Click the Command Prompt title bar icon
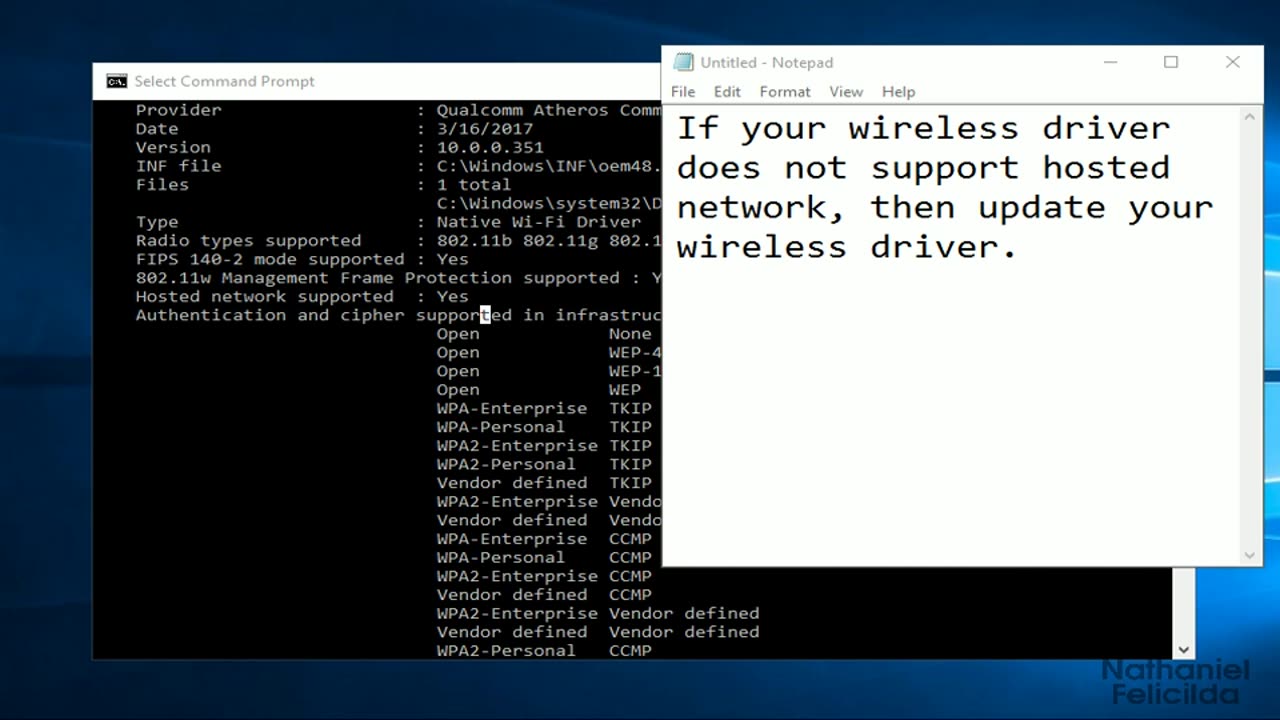Image resolution: width=1280 pixels, height=720 pixels. [x=117, y=81]
